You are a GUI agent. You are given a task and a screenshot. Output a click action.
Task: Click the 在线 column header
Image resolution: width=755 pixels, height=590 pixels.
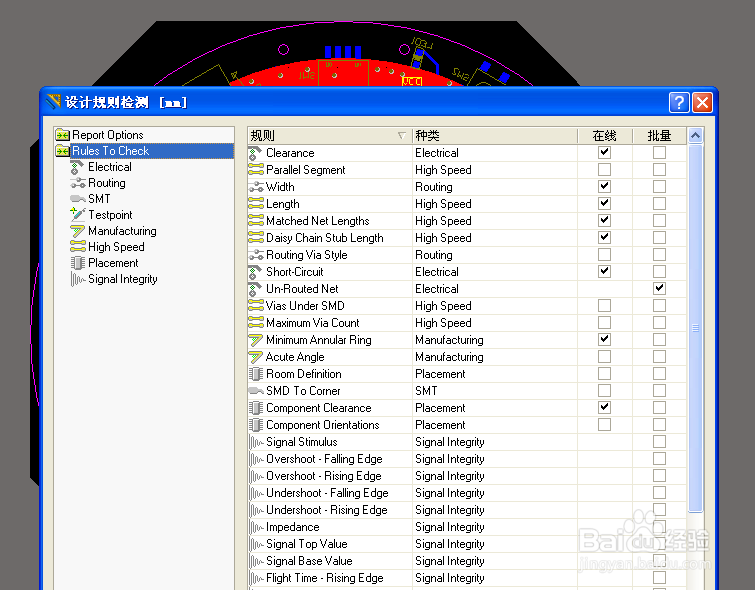click(x=604, y=136)
